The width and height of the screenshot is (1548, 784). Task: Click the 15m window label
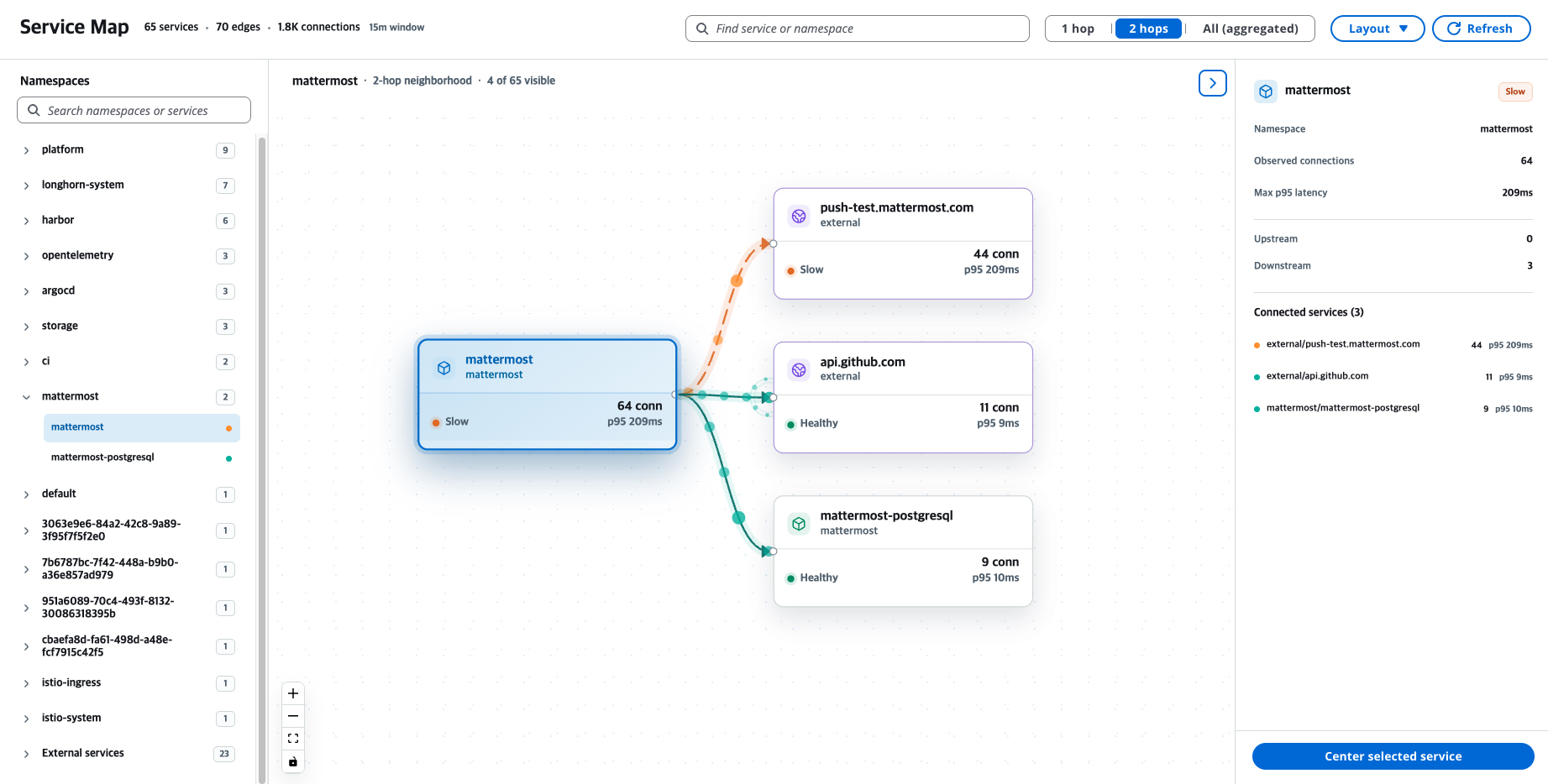(396, 28)
